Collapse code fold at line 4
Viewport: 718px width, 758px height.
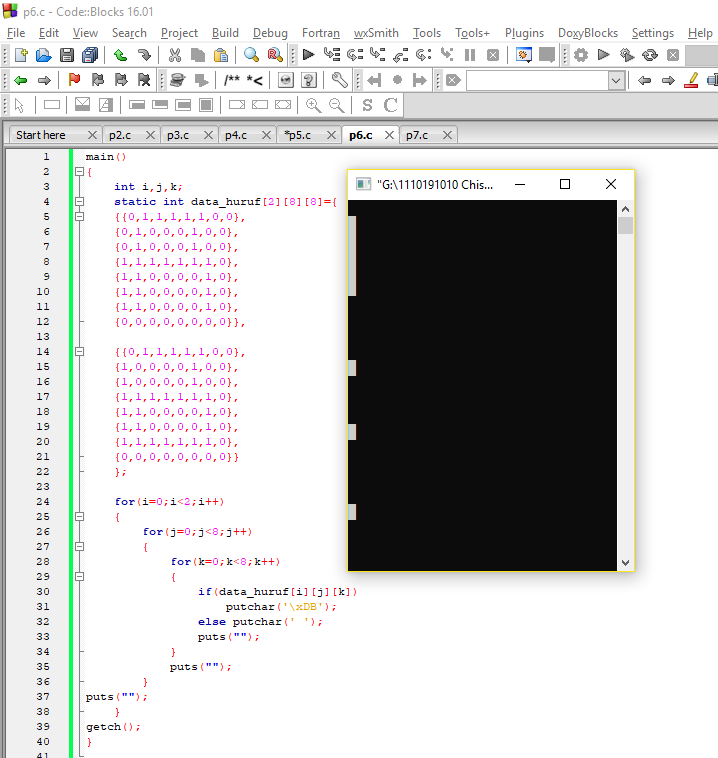79,202
